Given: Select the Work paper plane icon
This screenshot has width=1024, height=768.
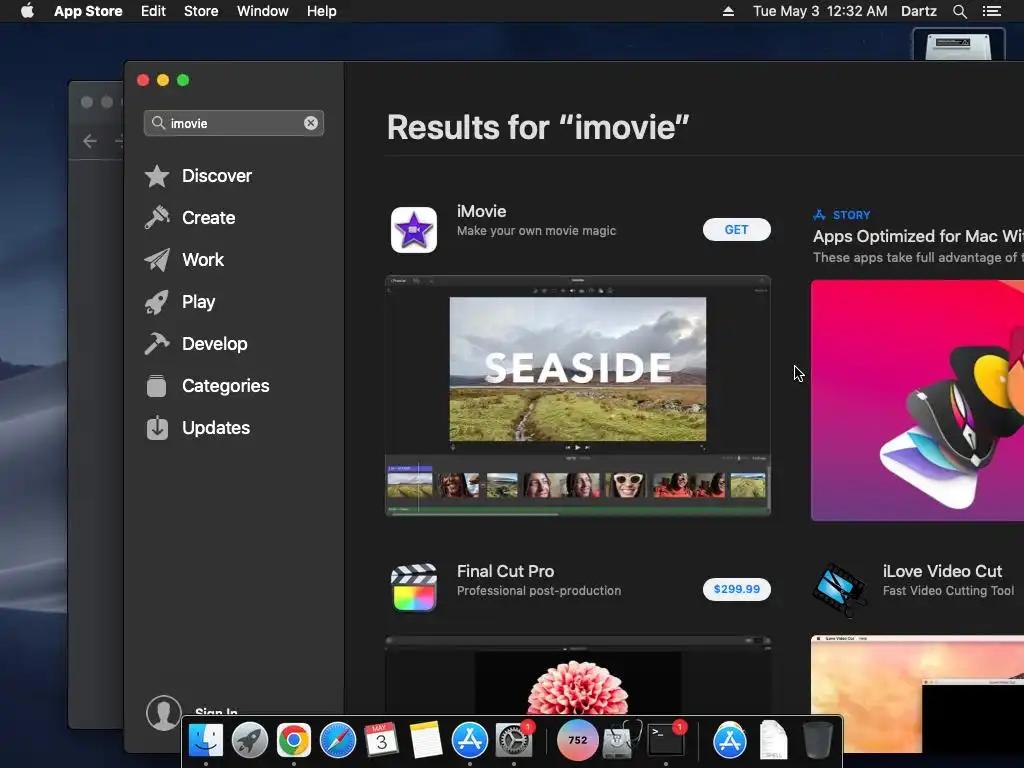Looking at the screenshot, I should click(157, 260).
